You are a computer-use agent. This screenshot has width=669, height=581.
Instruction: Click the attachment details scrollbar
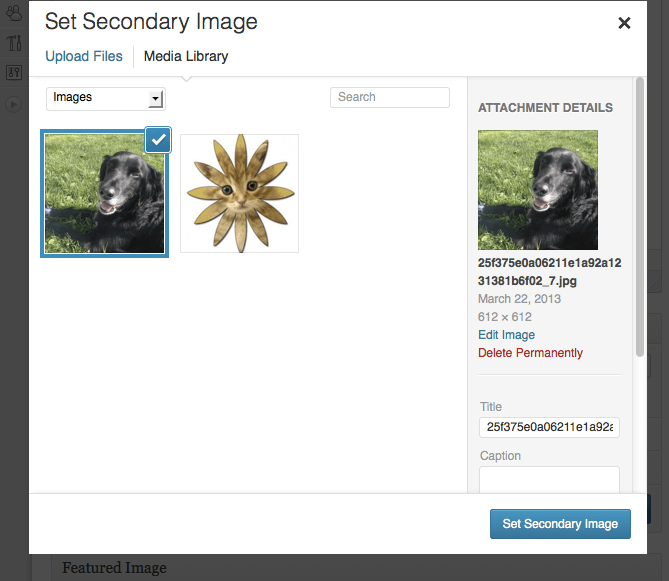coord(640,217)
